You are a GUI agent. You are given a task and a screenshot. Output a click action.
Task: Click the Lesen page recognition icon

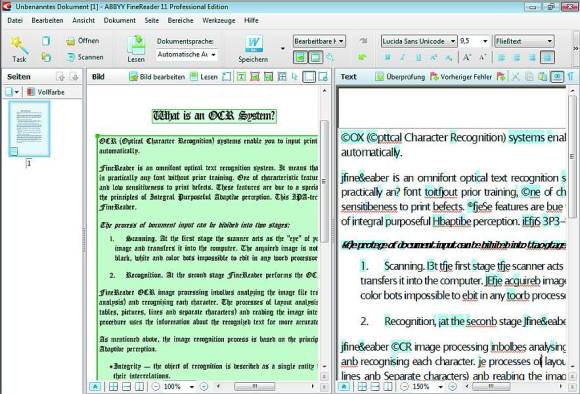tap(136, 44)
